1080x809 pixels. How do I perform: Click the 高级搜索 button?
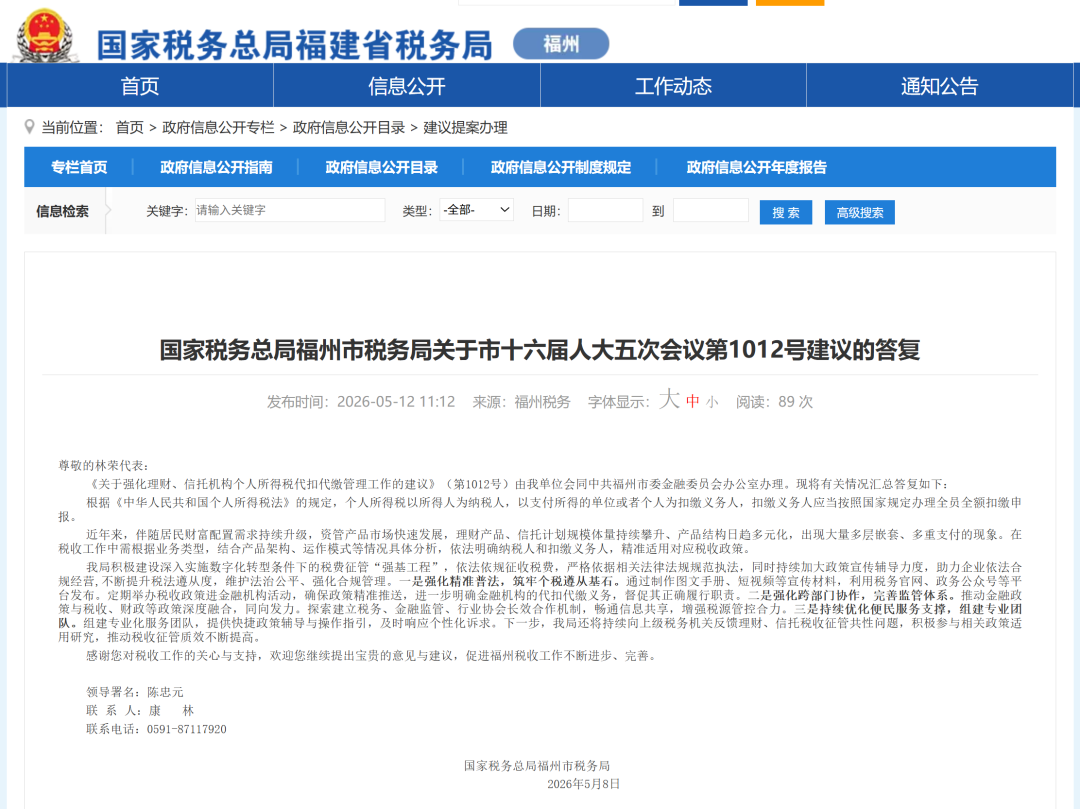coord(860,213)
